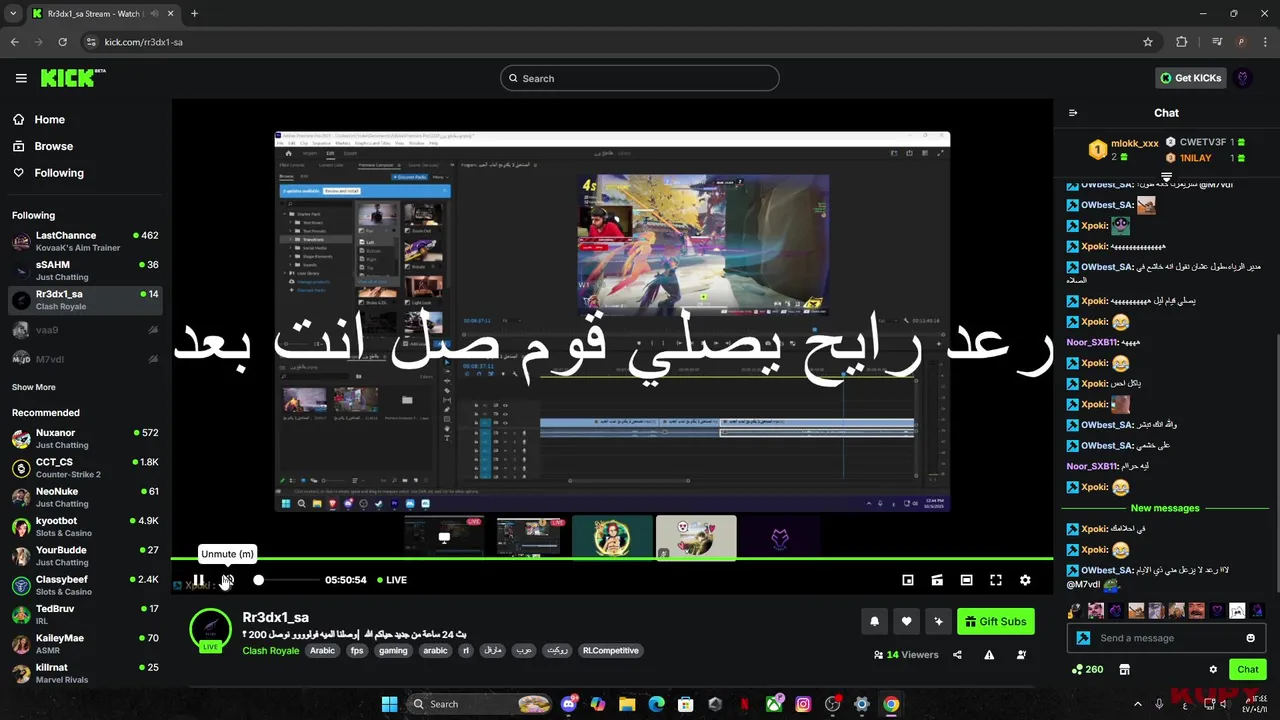Follow channel with heart button
The width and height of the screenshot is (1280, 720).
[x=906, y=621]
